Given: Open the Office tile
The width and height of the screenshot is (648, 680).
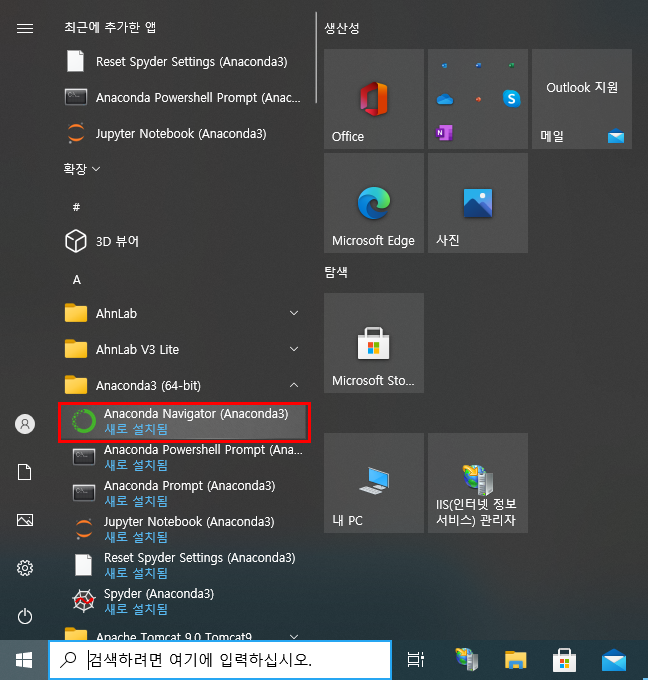Looking at the screenshot, I should pos(374,99).
